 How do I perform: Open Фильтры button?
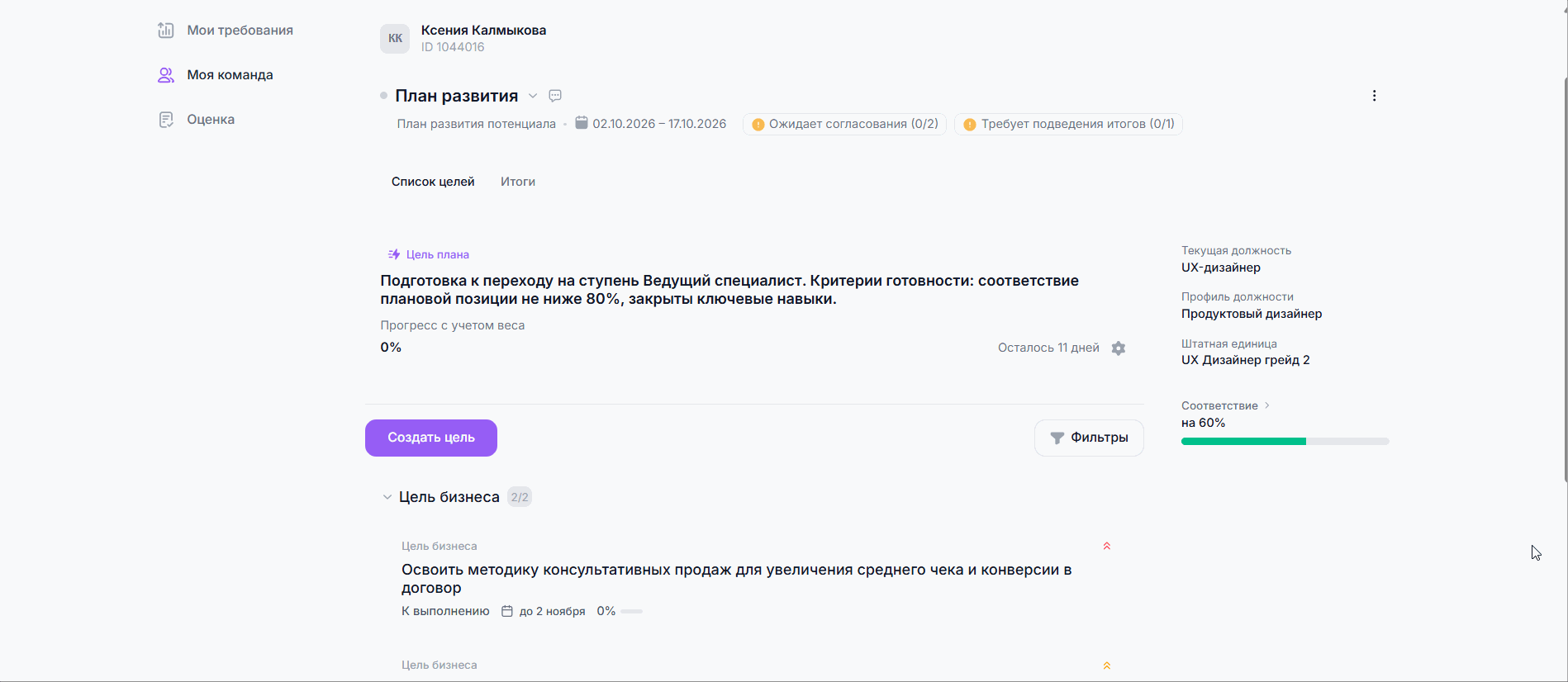pyautogui.click(x=1089, y=438)
